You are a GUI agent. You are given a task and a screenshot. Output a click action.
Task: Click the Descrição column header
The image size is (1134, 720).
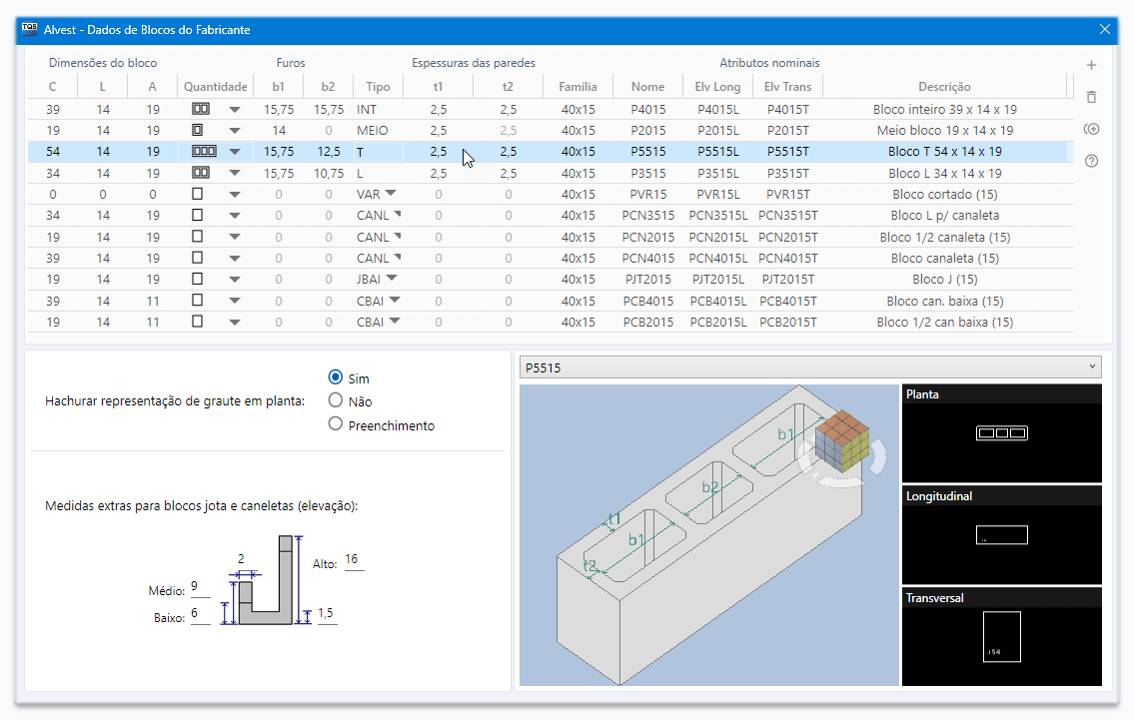[944, 87]
